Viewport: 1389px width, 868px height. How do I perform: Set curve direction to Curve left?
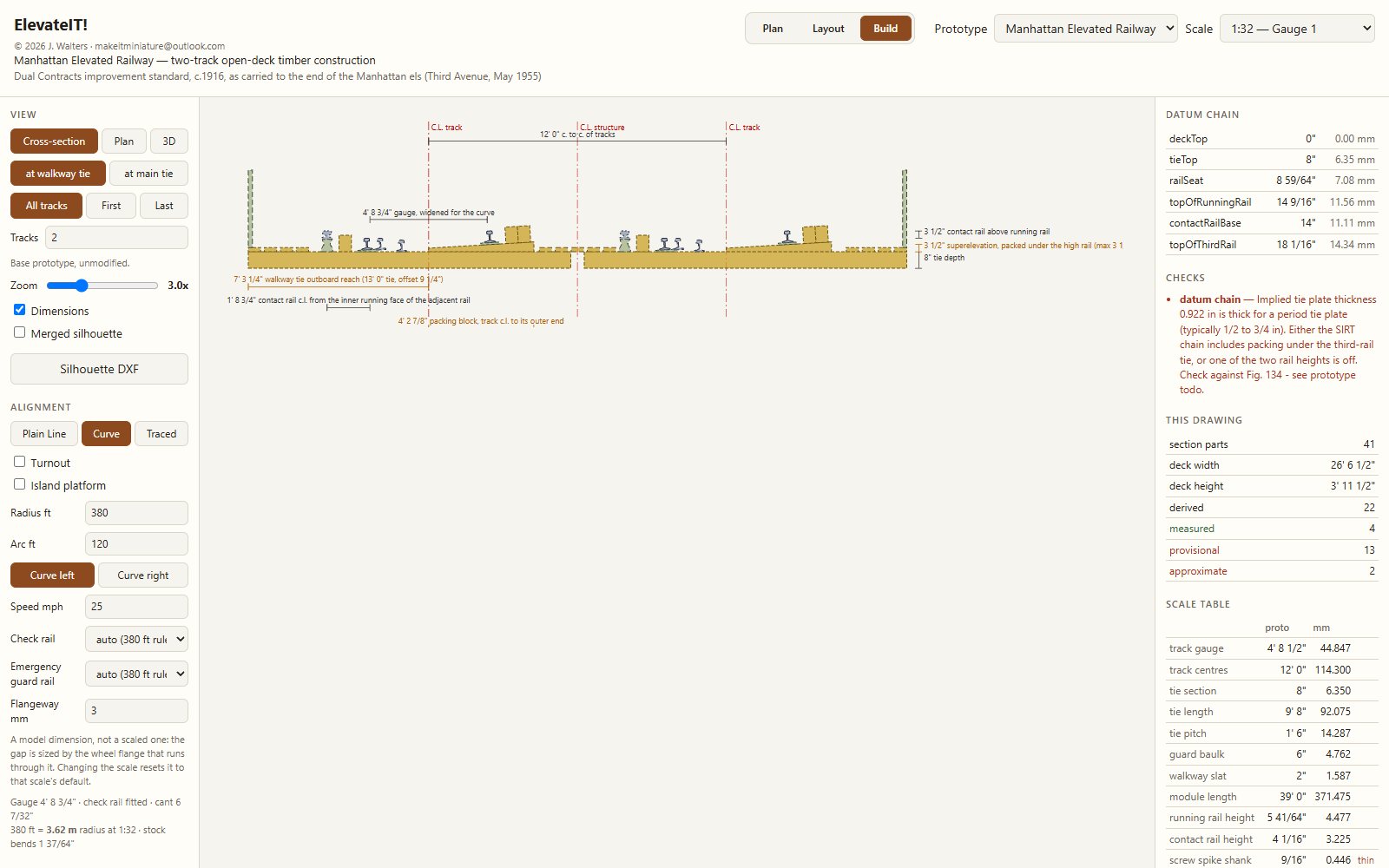tap(52, 575)
